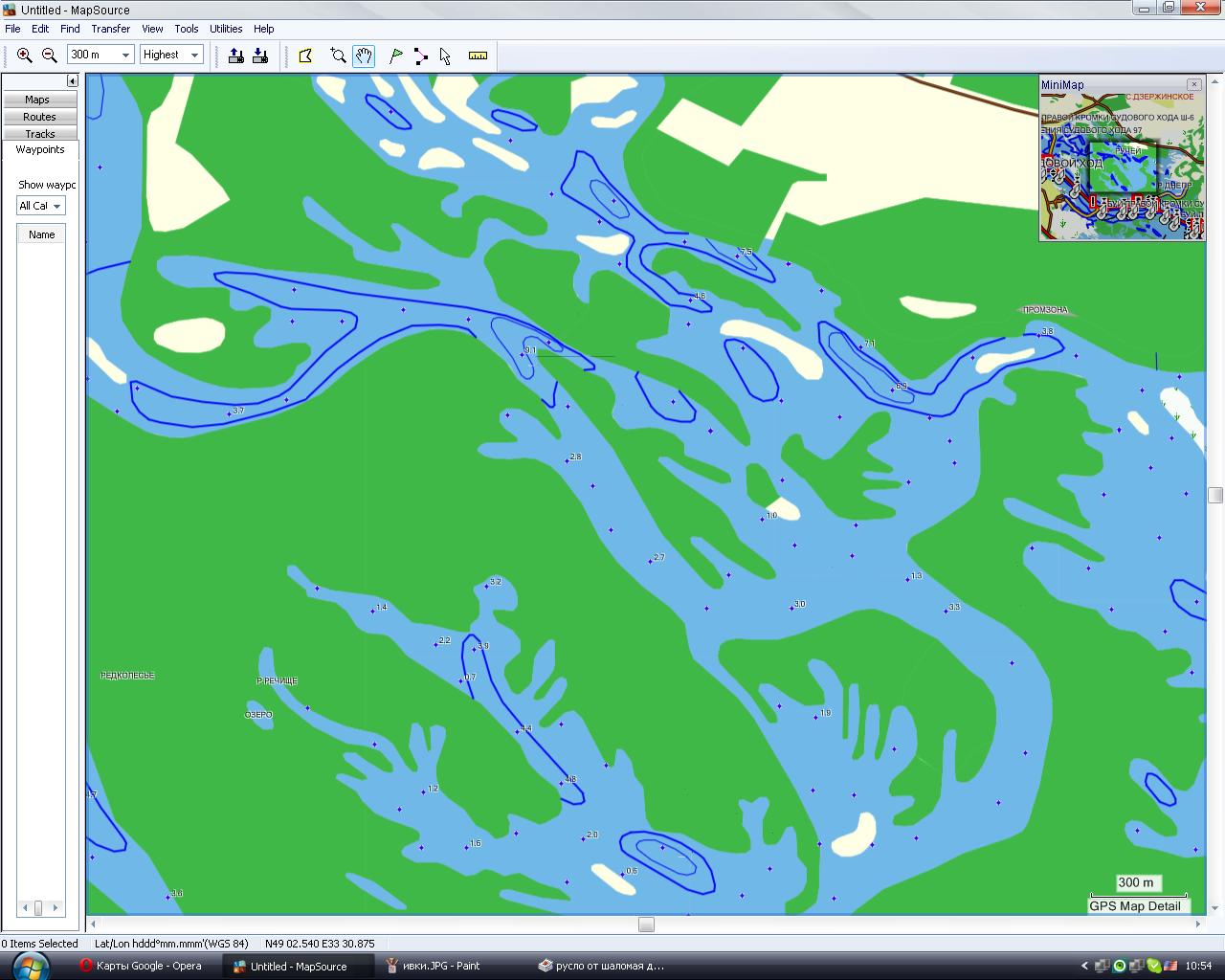Viewport: 1225px width, 980px height.
Task: Expand the Highest detail level dropdown
Action: (194, 56)
